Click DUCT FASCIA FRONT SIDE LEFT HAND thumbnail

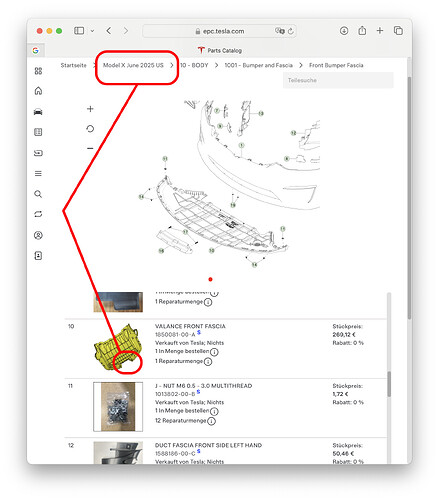point(118,453)
